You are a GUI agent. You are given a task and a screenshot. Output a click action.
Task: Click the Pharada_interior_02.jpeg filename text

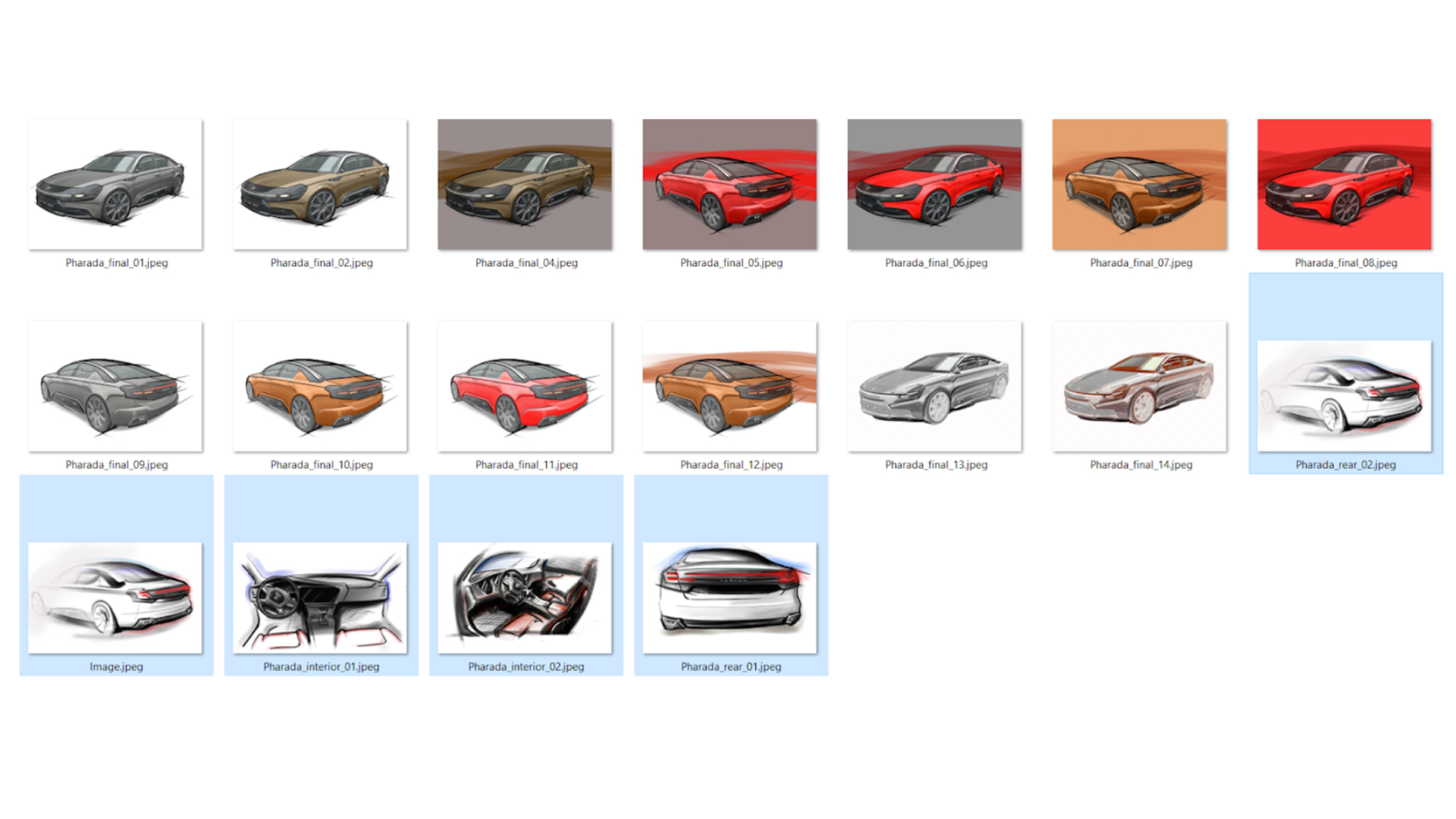[526, 667]
